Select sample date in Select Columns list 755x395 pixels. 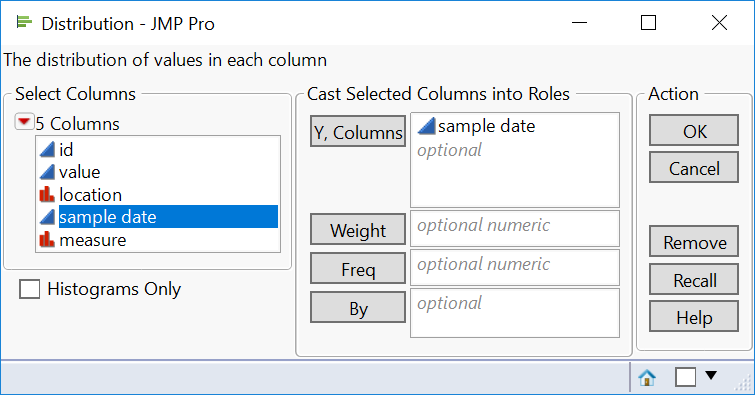click(168, 217)
